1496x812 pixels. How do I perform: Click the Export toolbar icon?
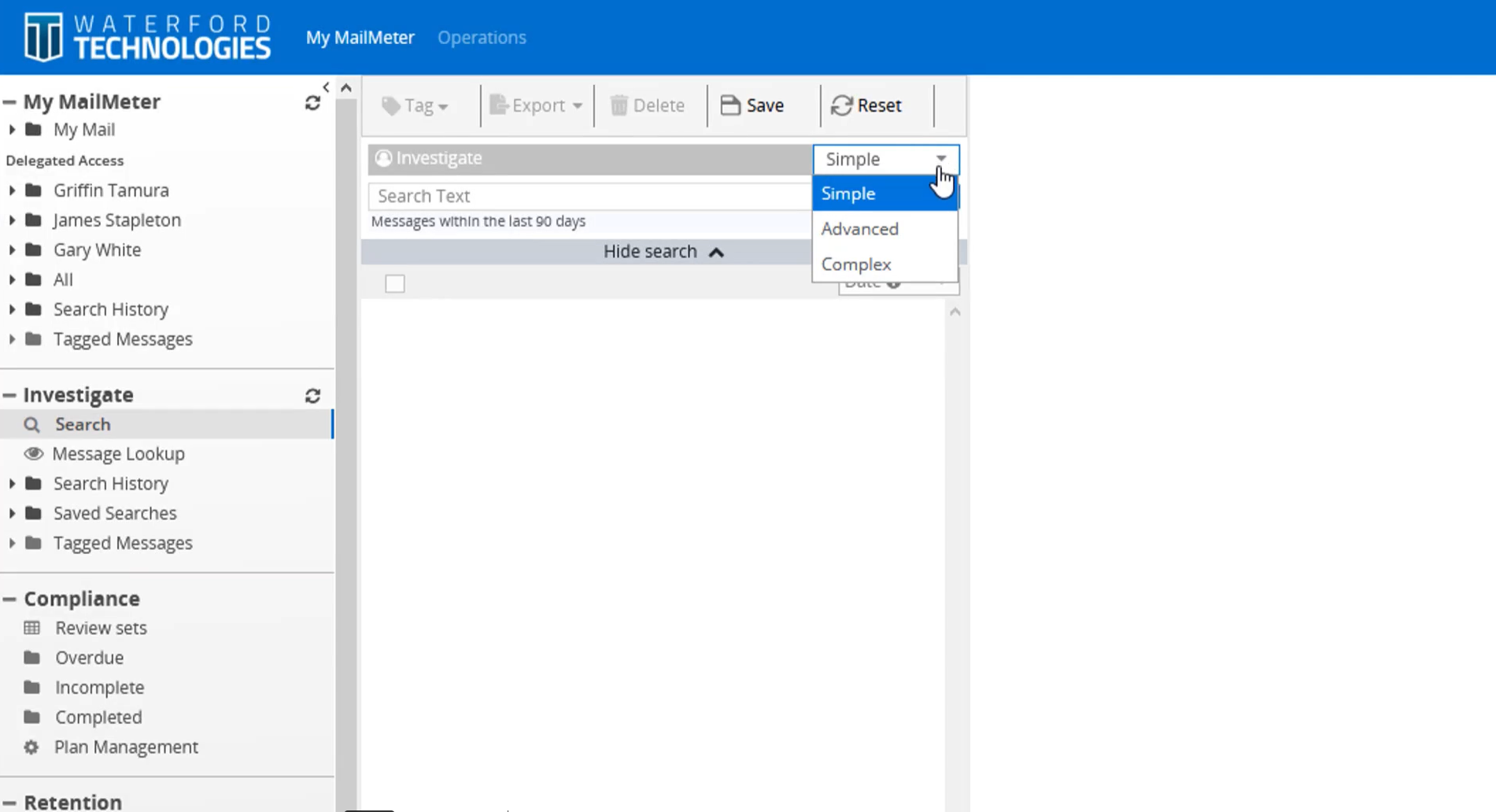[x=497, y=105]
